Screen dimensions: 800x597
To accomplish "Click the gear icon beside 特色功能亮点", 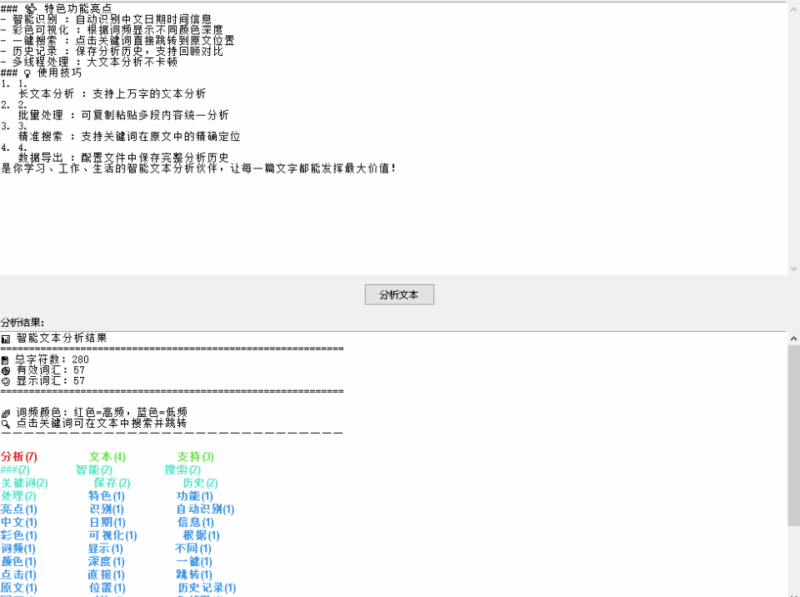I will tap(30, 8).
